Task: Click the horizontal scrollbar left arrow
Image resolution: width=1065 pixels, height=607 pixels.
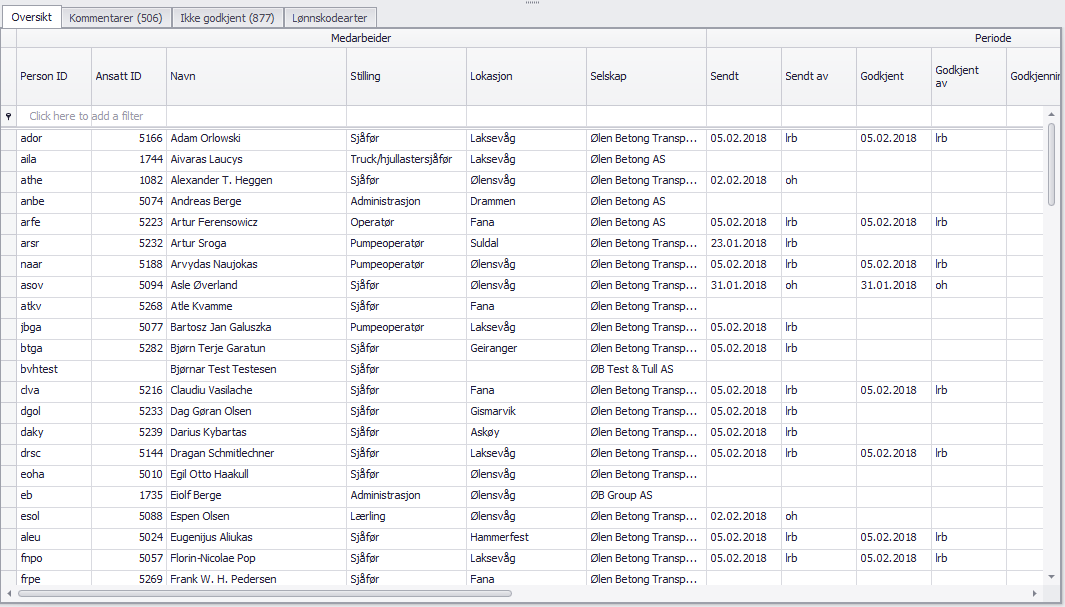Action: [9, 593]
